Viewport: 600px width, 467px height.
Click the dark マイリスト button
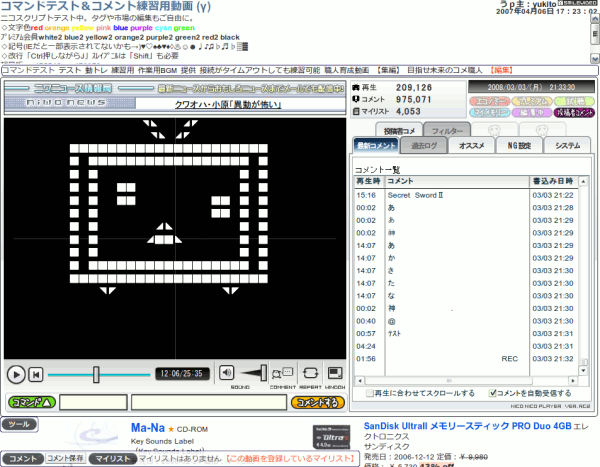(x=112, y=459)
